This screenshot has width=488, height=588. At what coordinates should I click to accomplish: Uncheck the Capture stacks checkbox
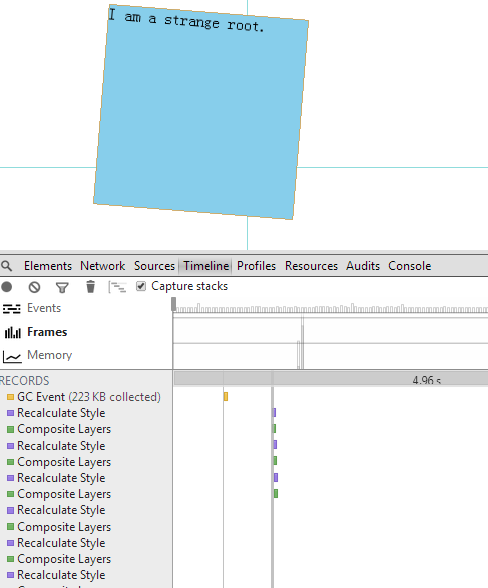pyautogui.click(x=141, y=286)
